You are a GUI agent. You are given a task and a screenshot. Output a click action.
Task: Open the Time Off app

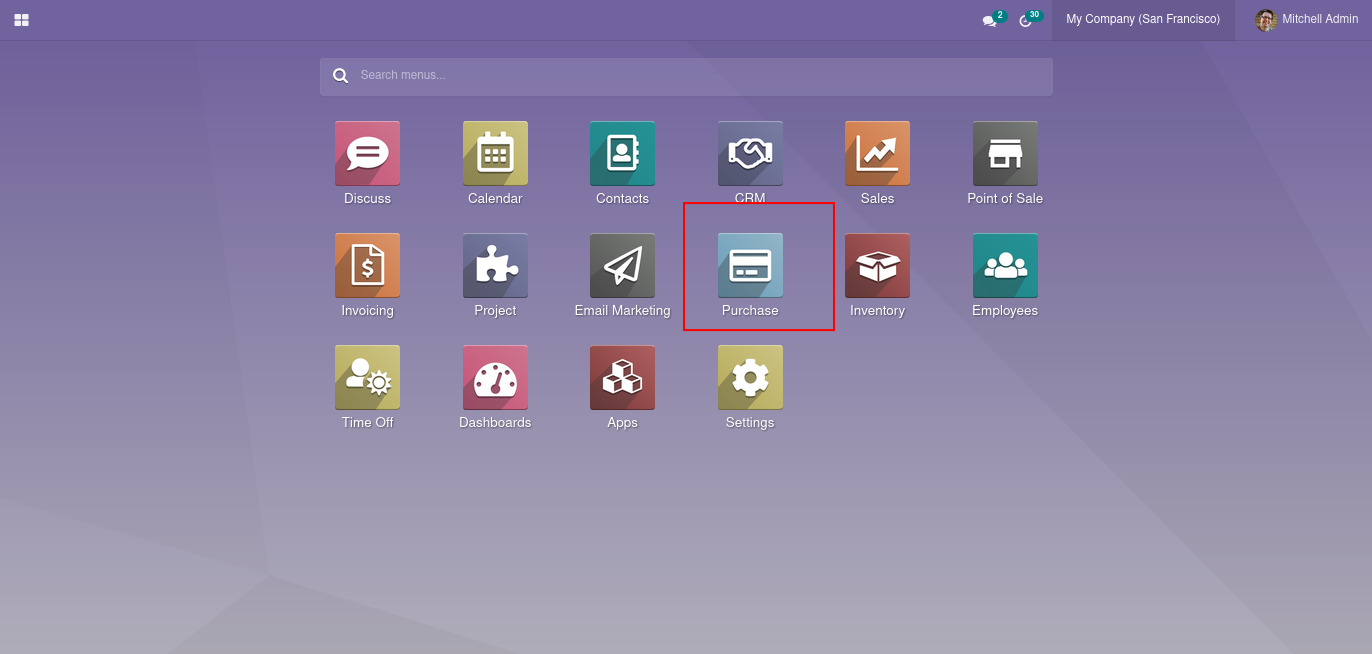367,378
